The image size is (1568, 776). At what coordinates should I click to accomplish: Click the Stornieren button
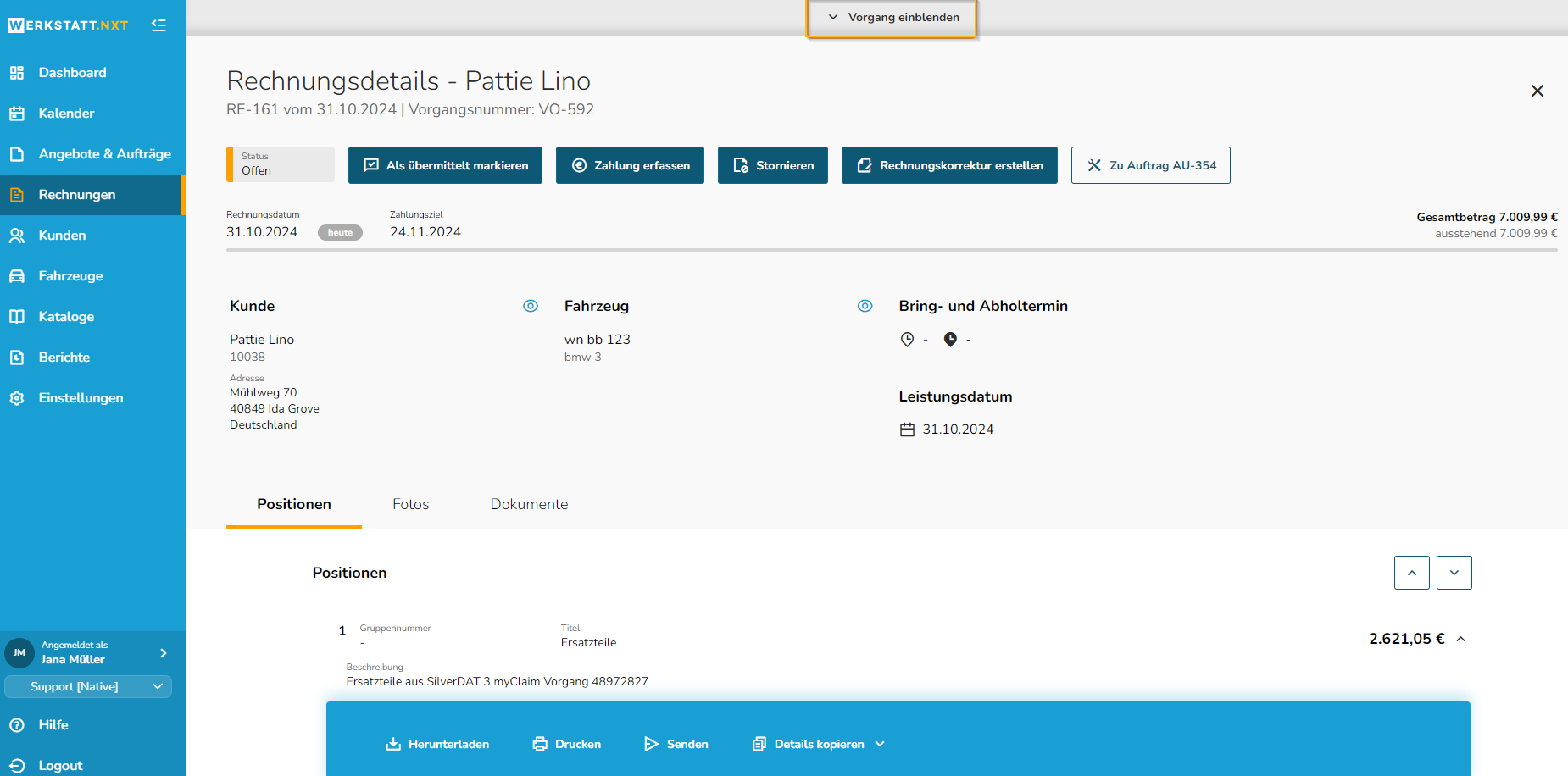[773, 165]
